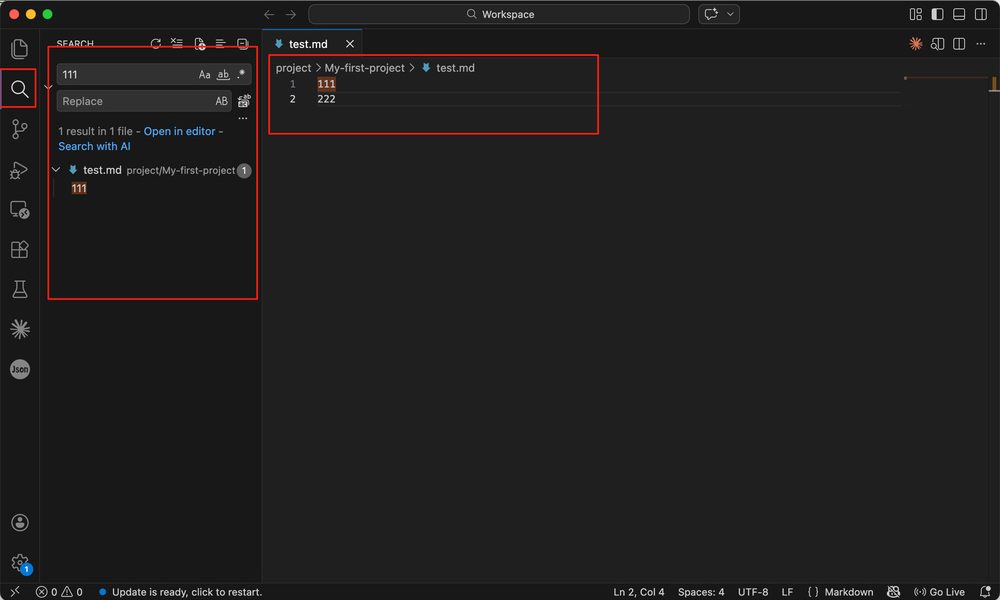Collapse the Replace field toggle chevron

point(49,88)
